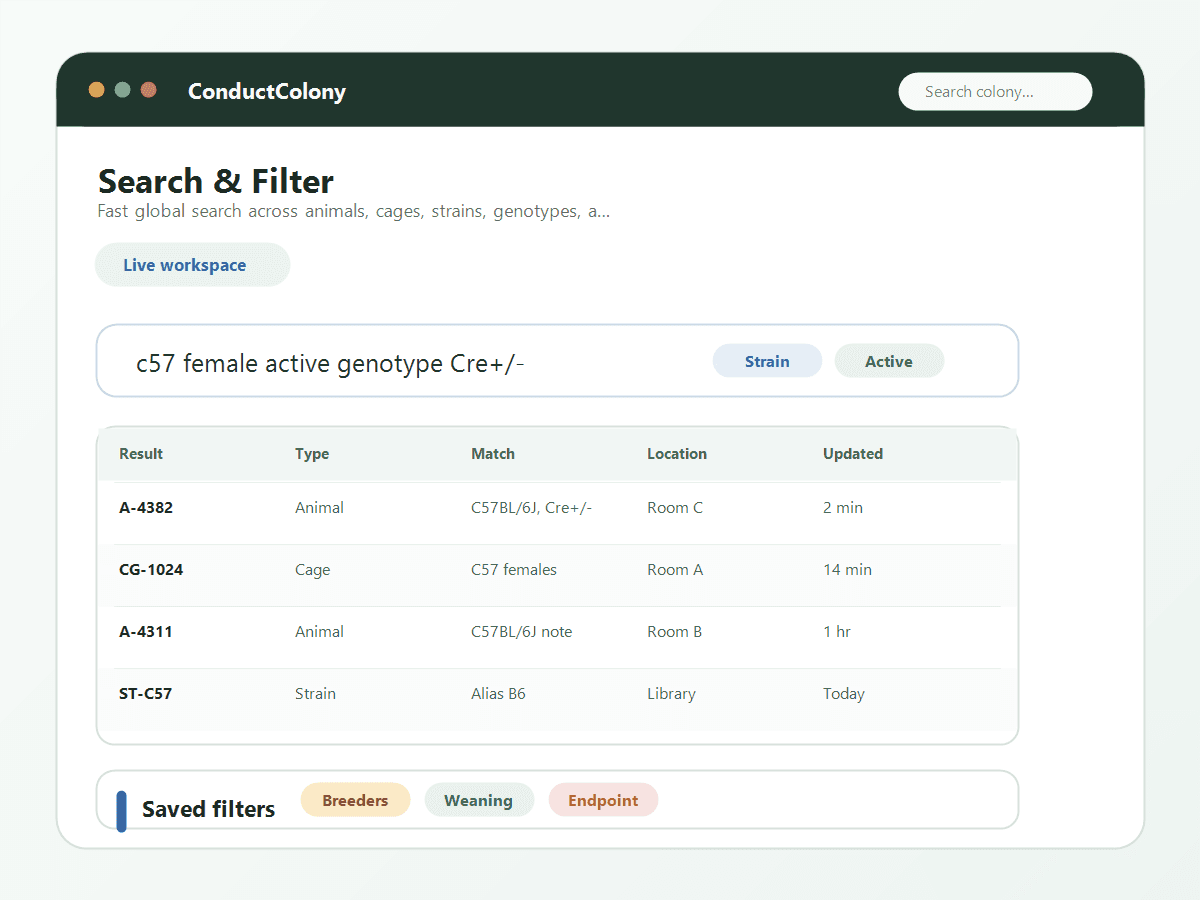Apply the Weaning saved filter
The height and width of the screenshot is (900, 1200).
tap(479, 800)
